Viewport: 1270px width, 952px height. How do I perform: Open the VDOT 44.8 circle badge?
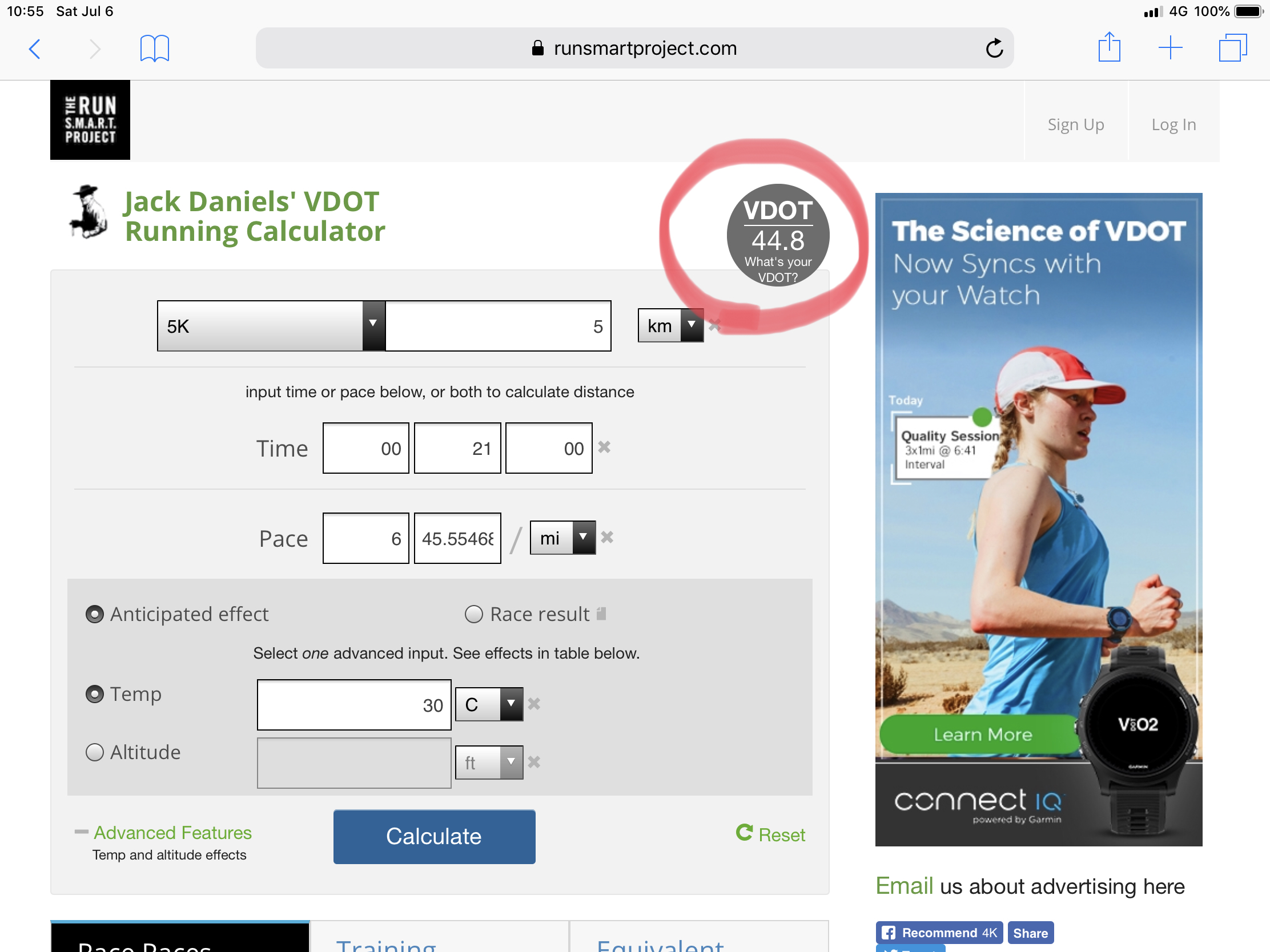click(x=778, y=235)
